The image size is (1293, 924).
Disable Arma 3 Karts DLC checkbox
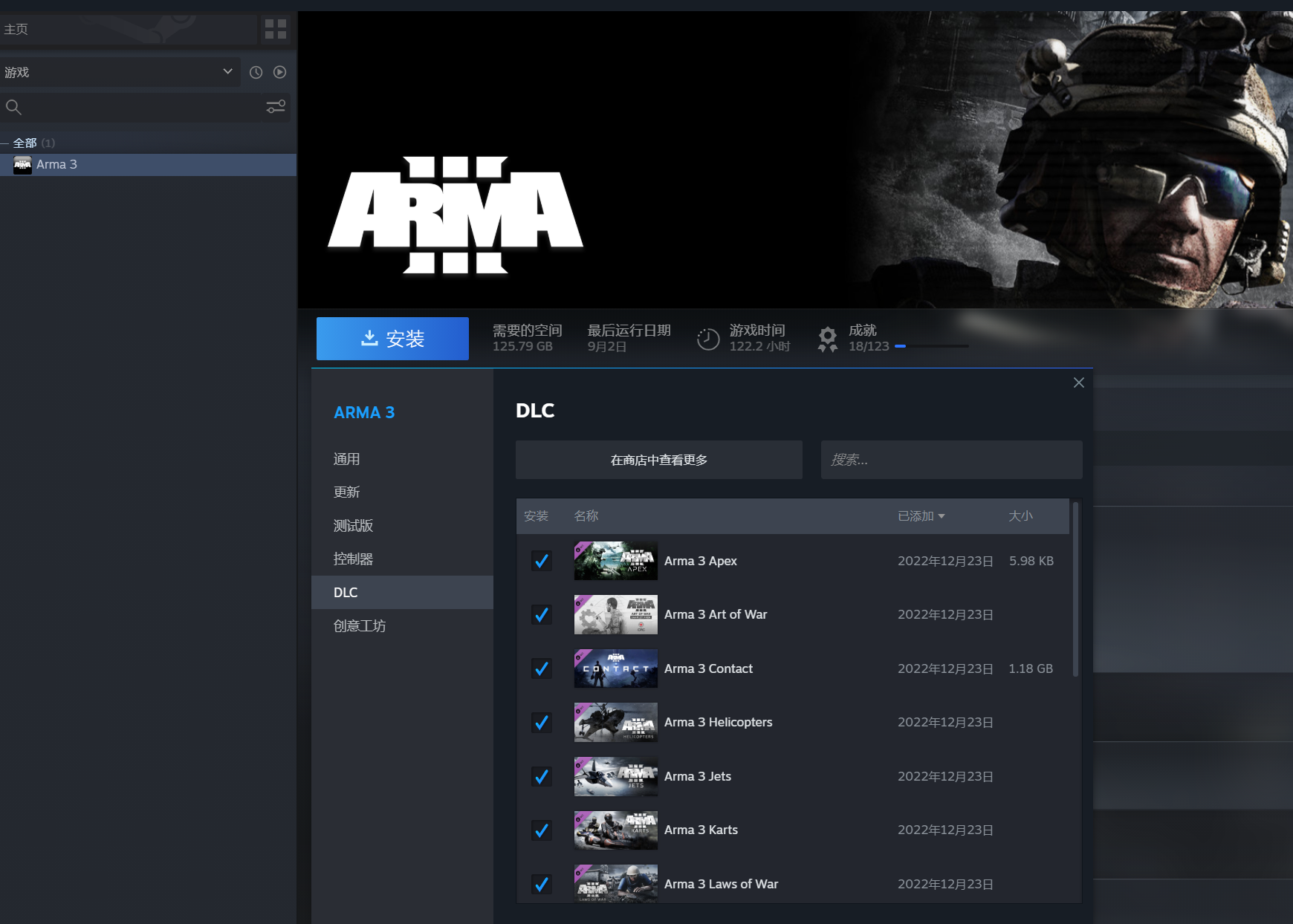click(542, 830)
